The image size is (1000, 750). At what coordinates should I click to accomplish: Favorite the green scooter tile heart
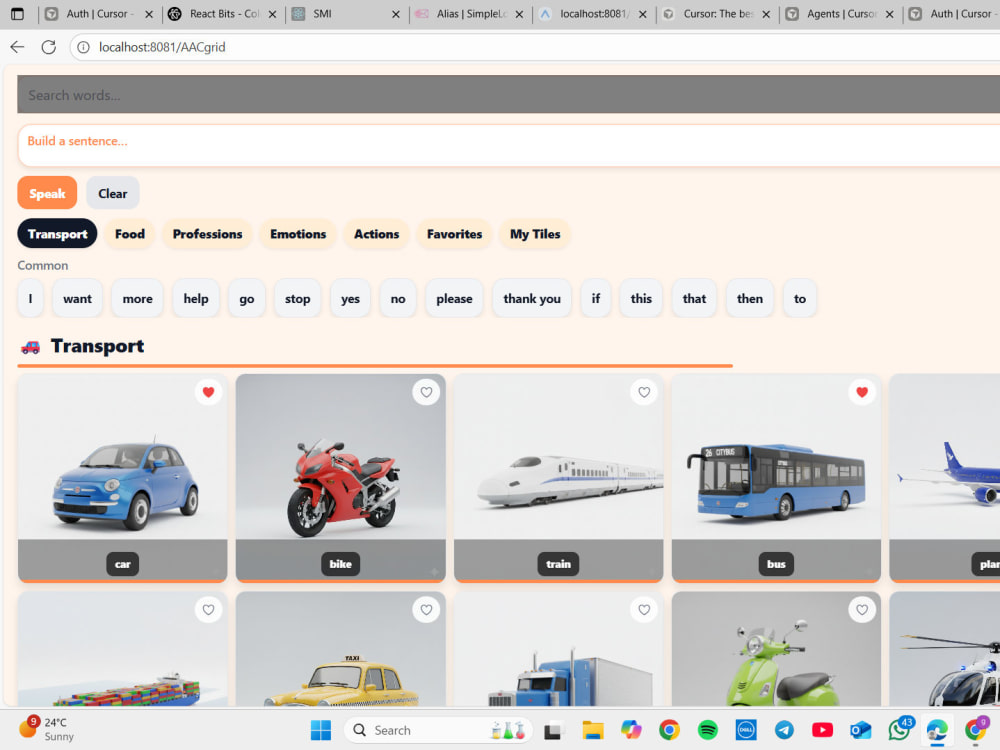tap(862, 610)
